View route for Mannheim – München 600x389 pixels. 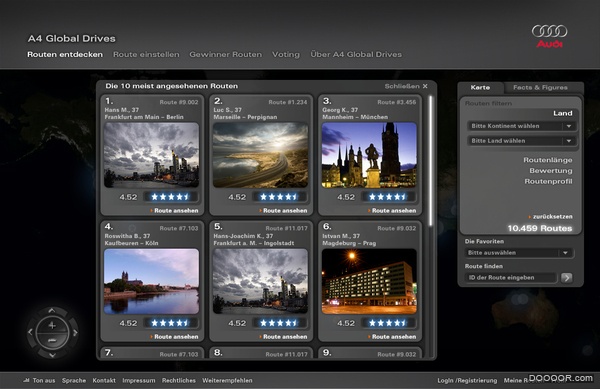(392, 211)
